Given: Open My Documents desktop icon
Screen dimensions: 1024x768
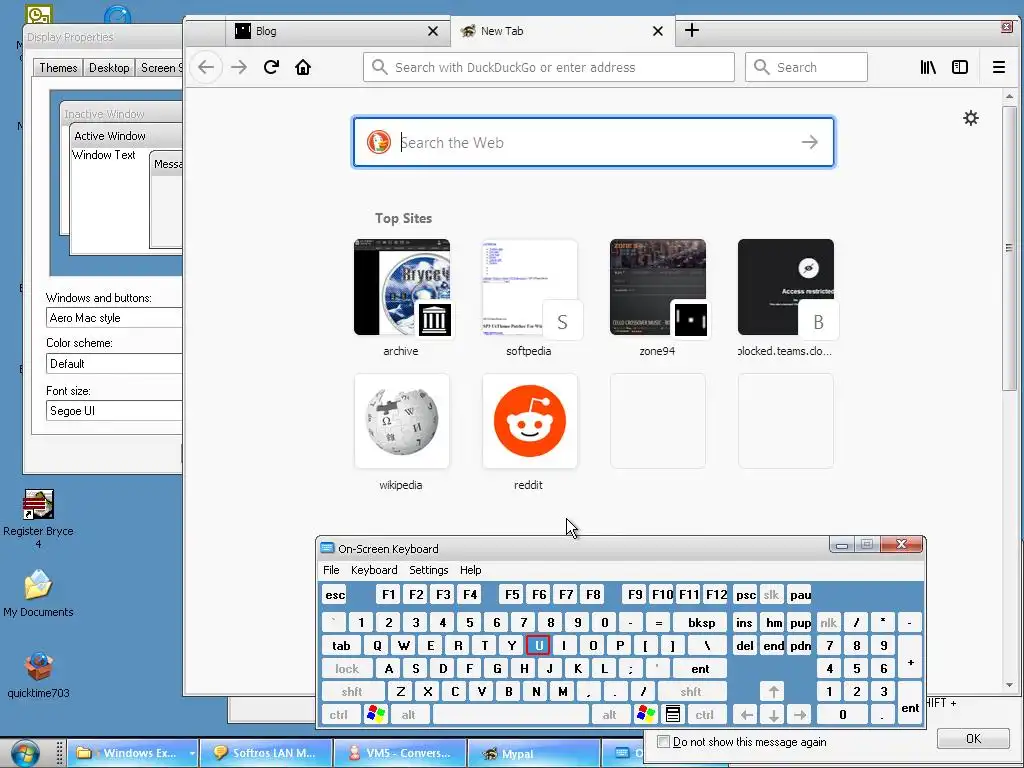Looking at the screenshot, I should [38, 593].
